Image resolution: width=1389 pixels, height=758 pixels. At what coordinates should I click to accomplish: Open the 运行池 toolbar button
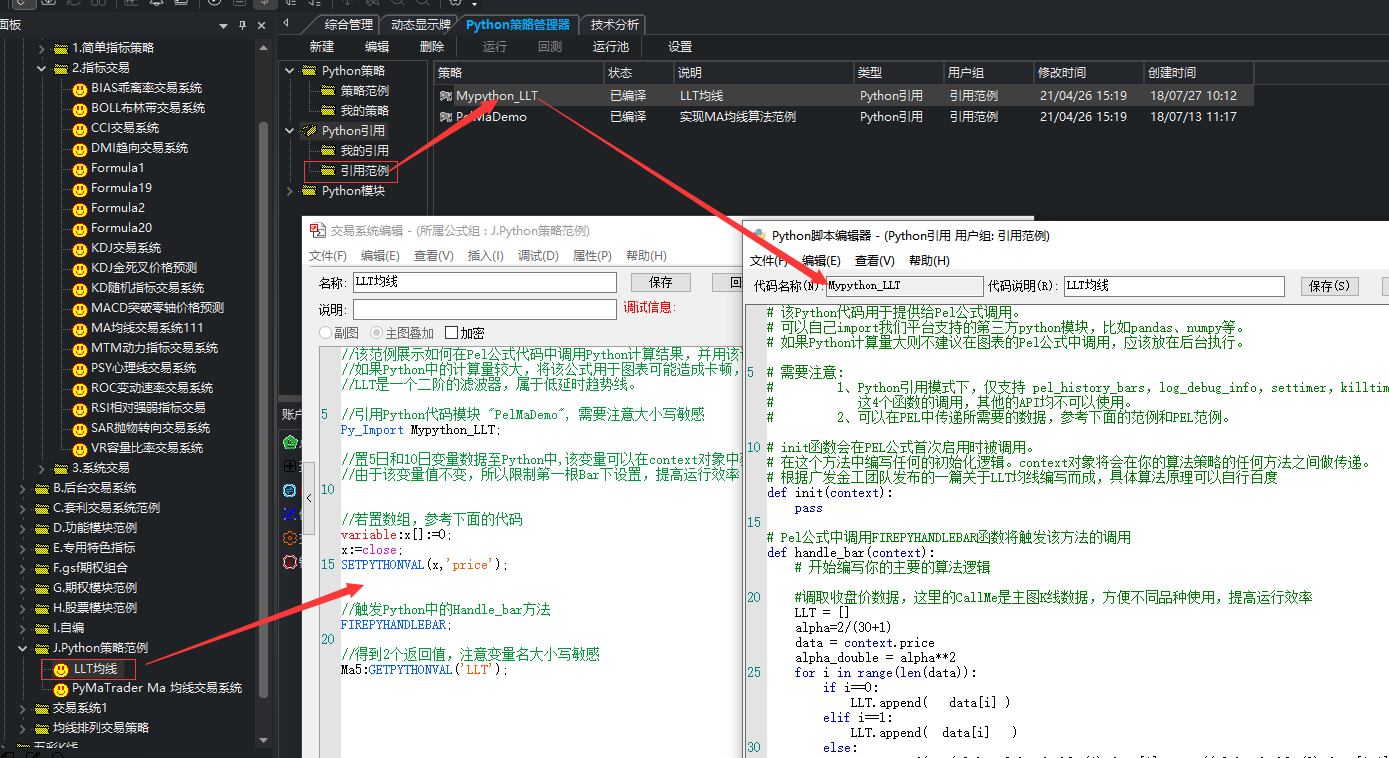click(x=611, y=47)
